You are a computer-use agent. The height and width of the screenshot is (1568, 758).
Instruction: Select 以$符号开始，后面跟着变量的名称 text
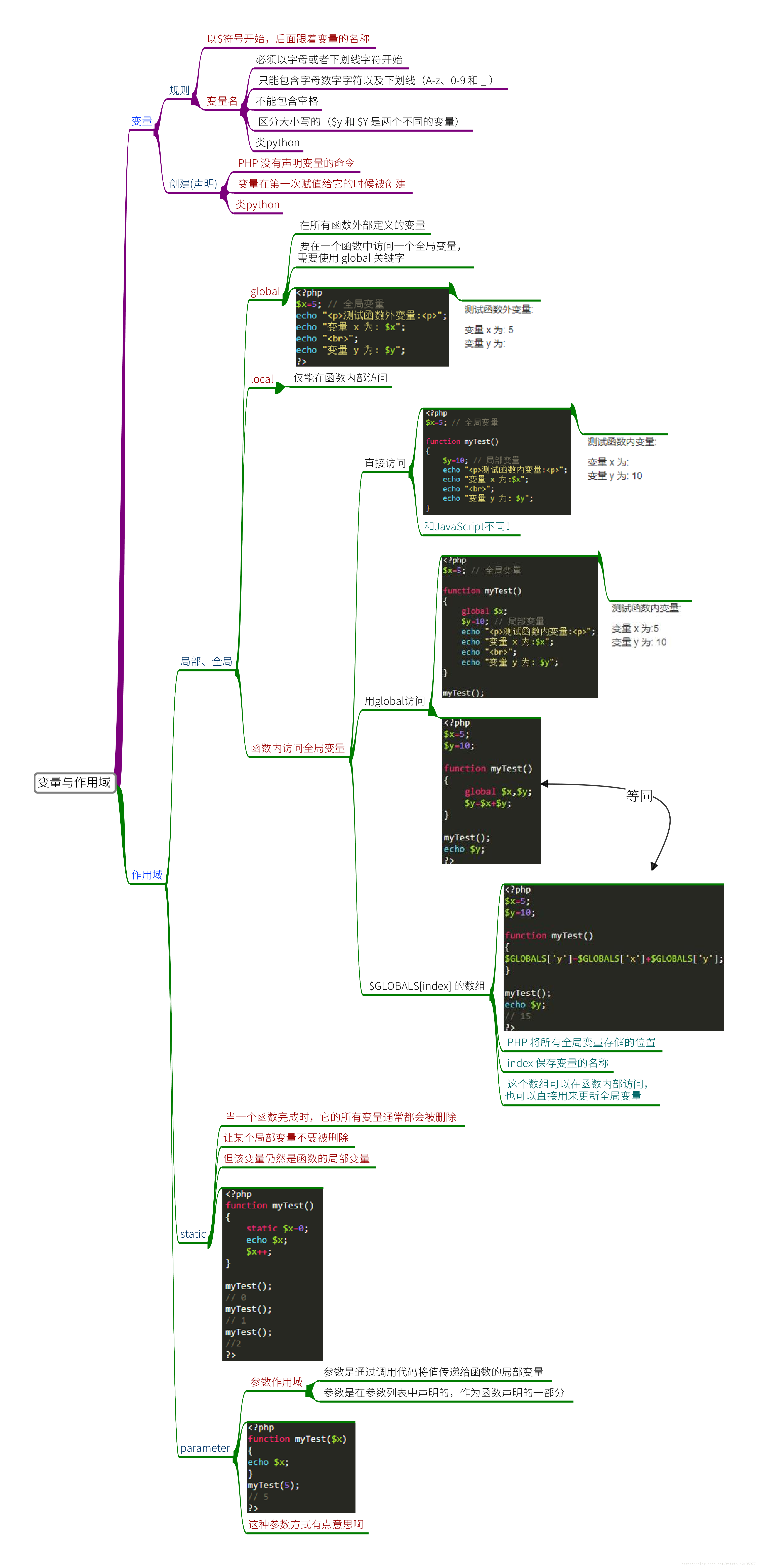(x=288, y=39)
